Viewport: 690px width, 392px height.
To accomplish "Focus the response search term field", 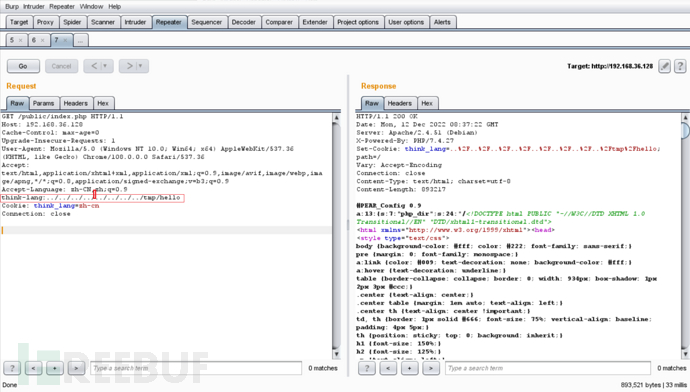I will [x=548, y=368].
